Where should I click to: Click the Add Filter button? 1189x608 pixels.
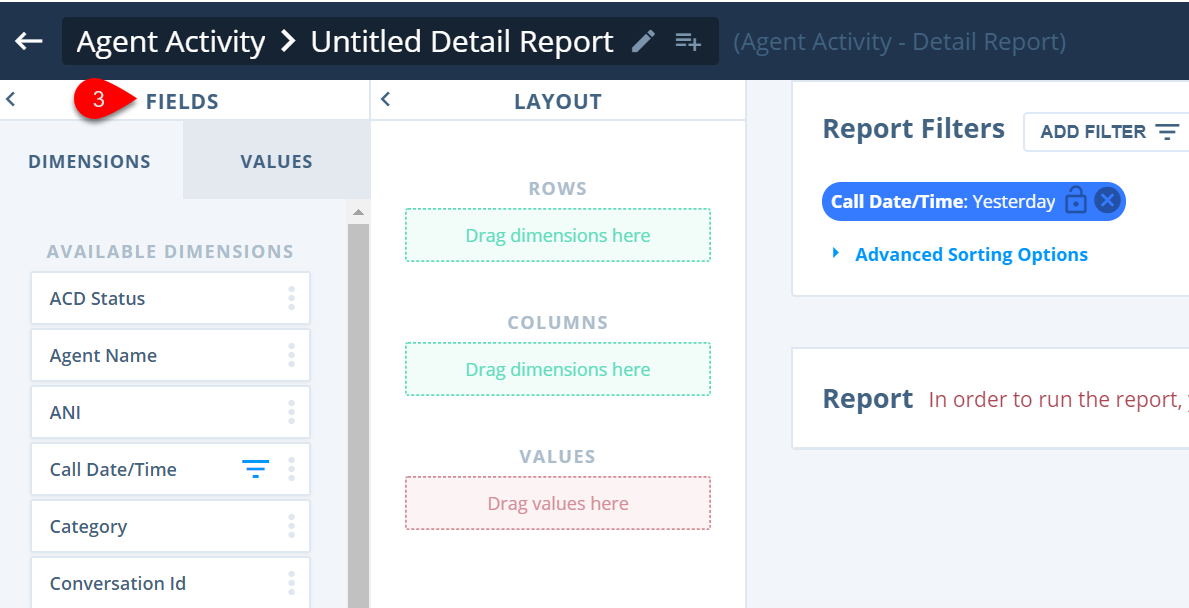point(1108,132)
